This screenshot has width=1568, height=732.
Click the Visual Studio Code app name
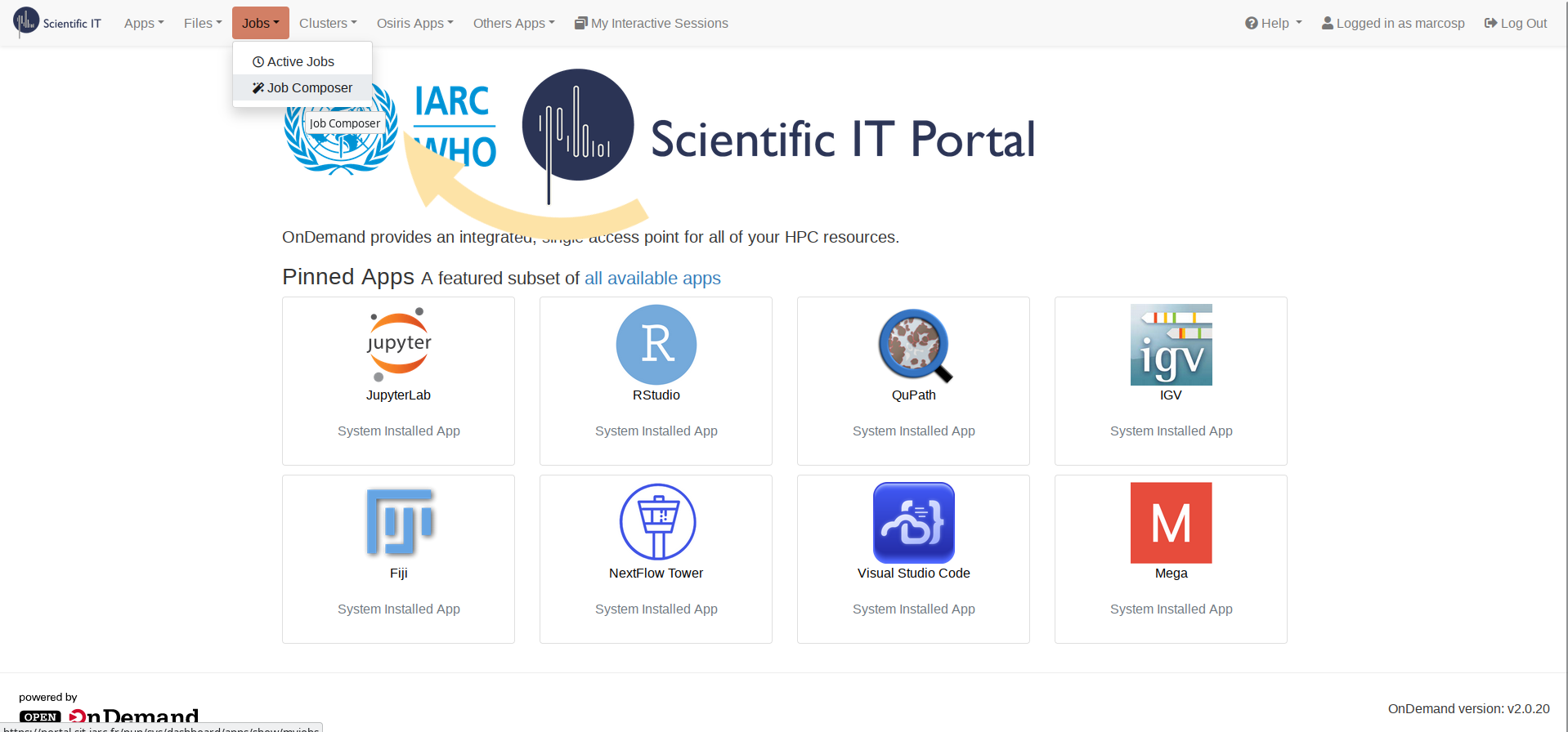click(913, 574)
